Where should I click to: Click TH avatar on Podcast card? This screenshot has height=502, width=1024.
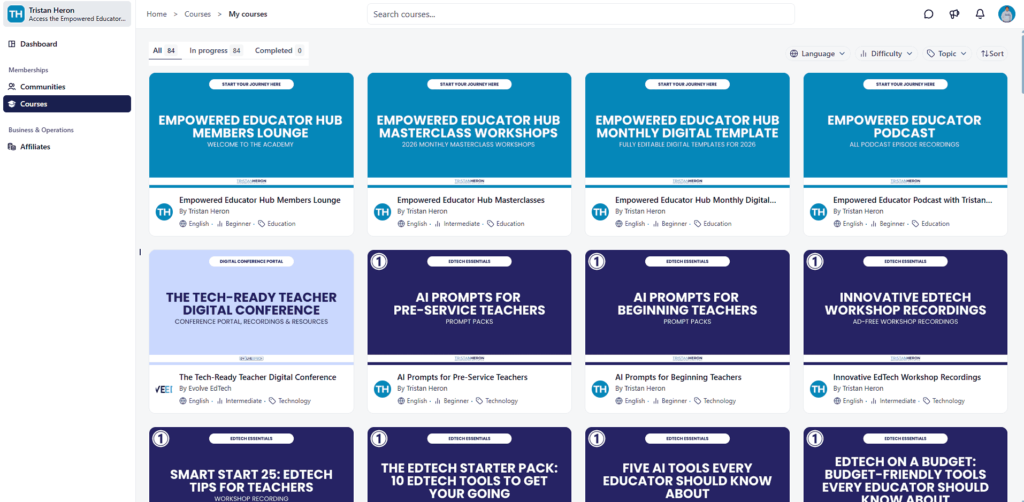[818, 212]
